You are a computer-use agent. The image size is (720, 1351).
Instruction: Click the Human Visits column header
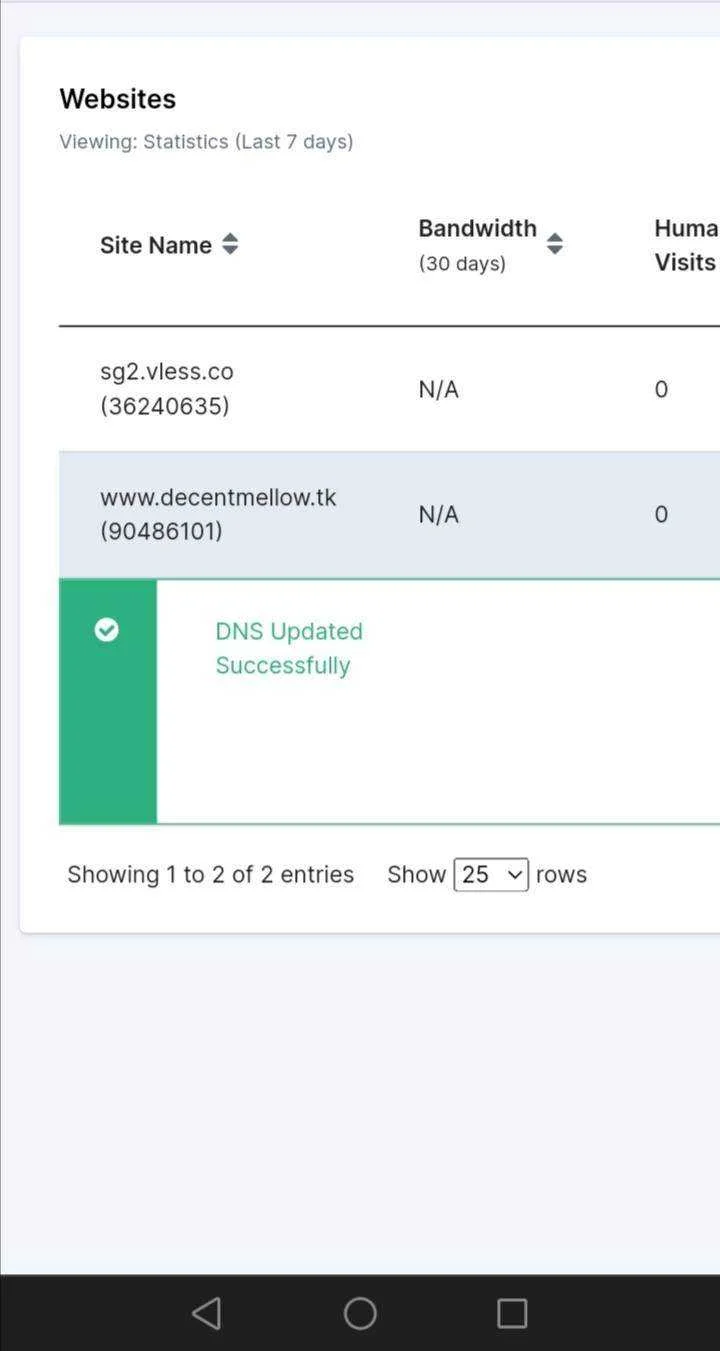coord(686,245)
